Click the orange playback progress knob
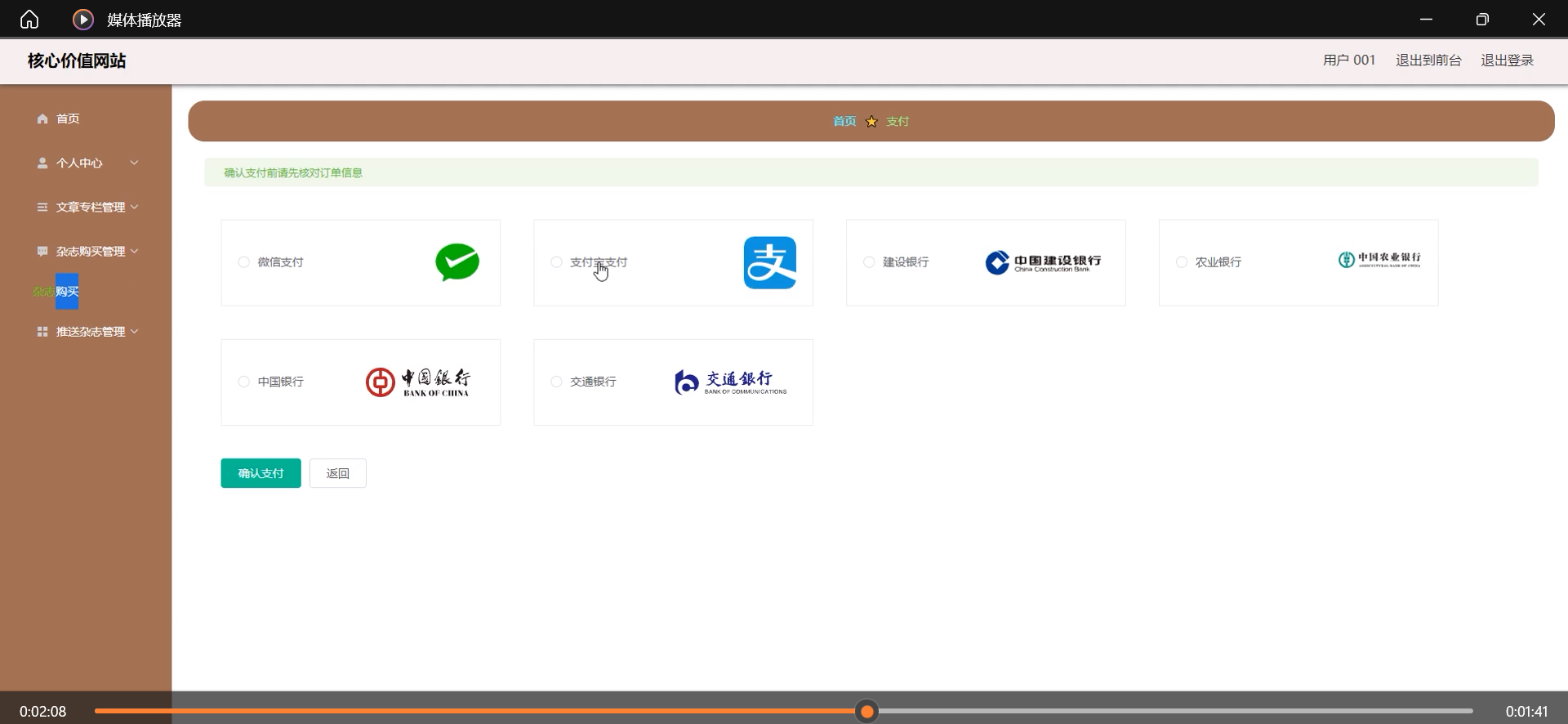Viewport: 1568px width, 724px height. tap(867, 712)
